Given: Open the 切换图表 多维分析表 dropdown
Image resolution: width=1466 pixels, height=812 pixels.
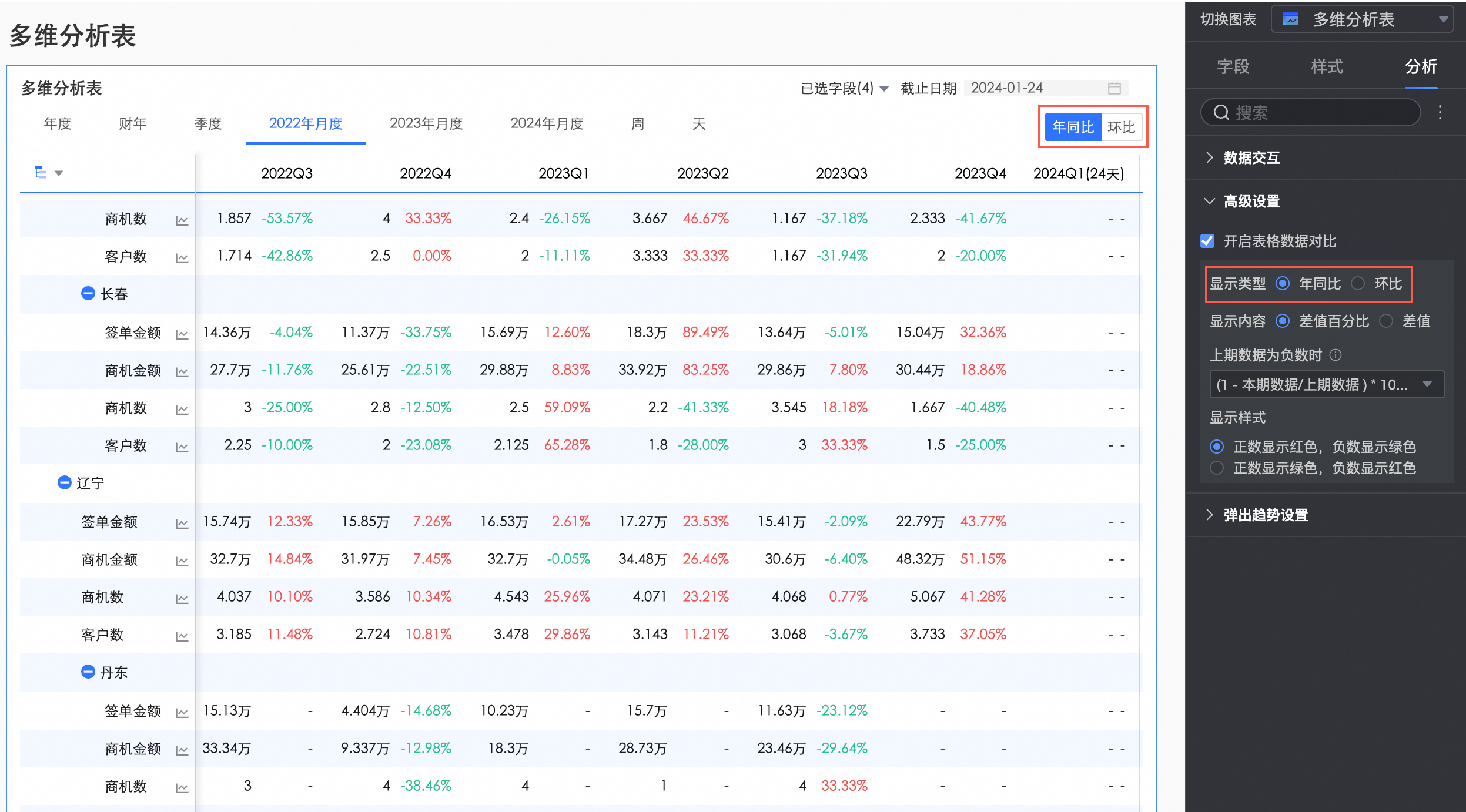Looking at the screenshot, I should point(1362,19).
